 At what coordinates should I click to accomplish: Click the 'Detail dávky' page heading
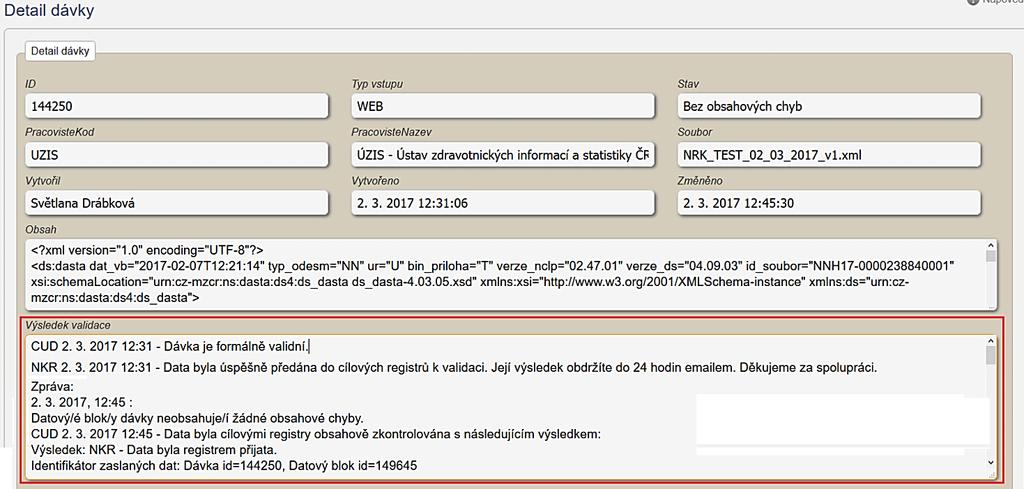pyautogui.click(x=50, y=10)
